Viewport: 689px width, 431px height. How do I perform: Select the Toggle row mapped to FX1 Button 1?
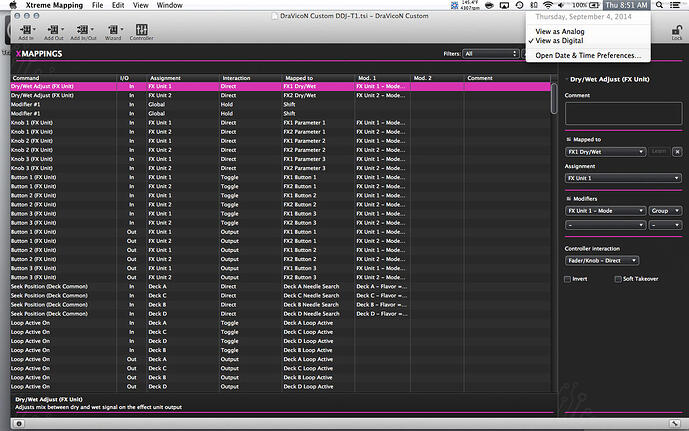(280, 177)
